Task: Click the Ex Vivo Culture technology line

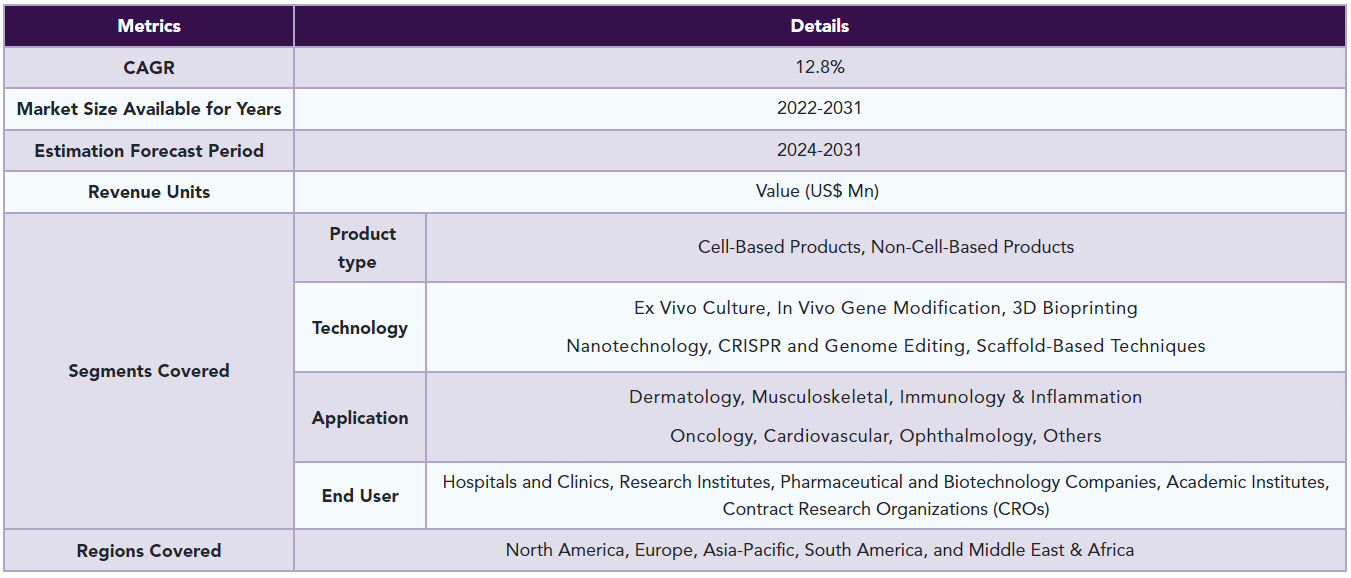Action: tap(886, 308)
